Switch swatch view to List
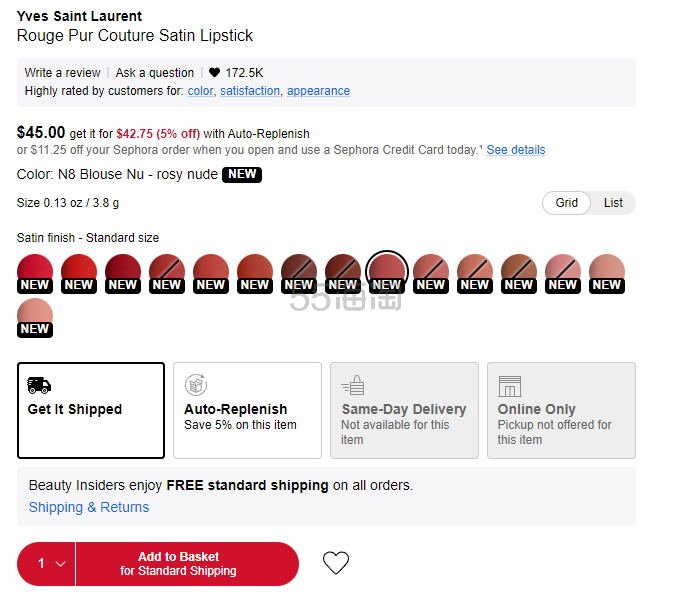The height and width of the screenshot is (592, 691). click(613, 203)
